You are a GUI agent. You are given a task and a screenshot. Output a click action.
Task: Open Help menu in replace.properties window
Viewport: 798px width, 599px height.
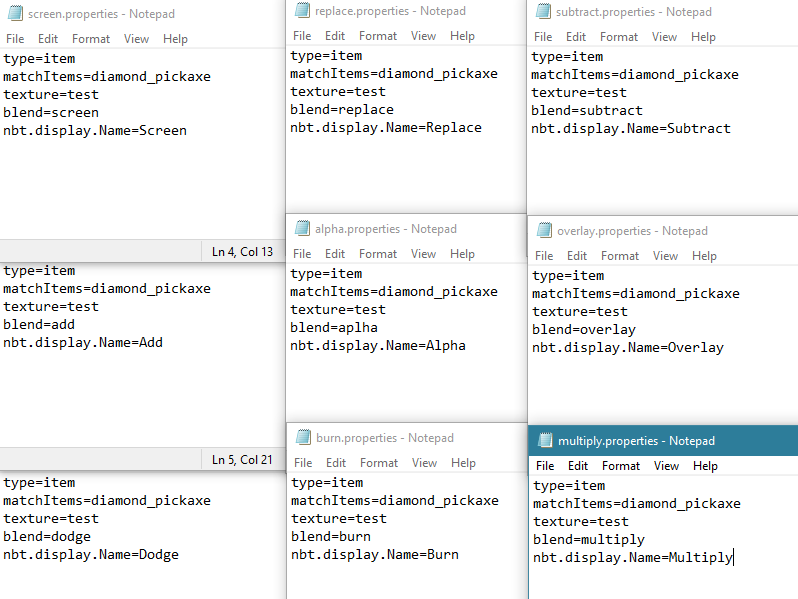(462, 36)
